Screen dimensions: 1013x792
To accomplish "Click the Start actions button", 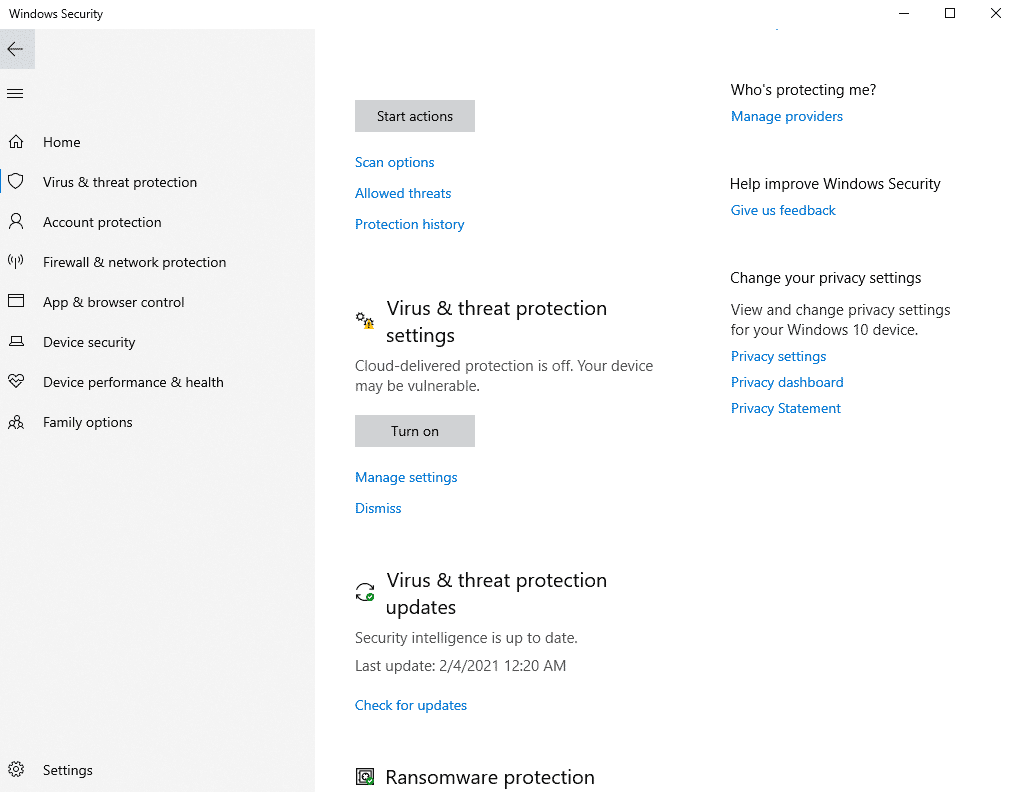I will [415, 116].
